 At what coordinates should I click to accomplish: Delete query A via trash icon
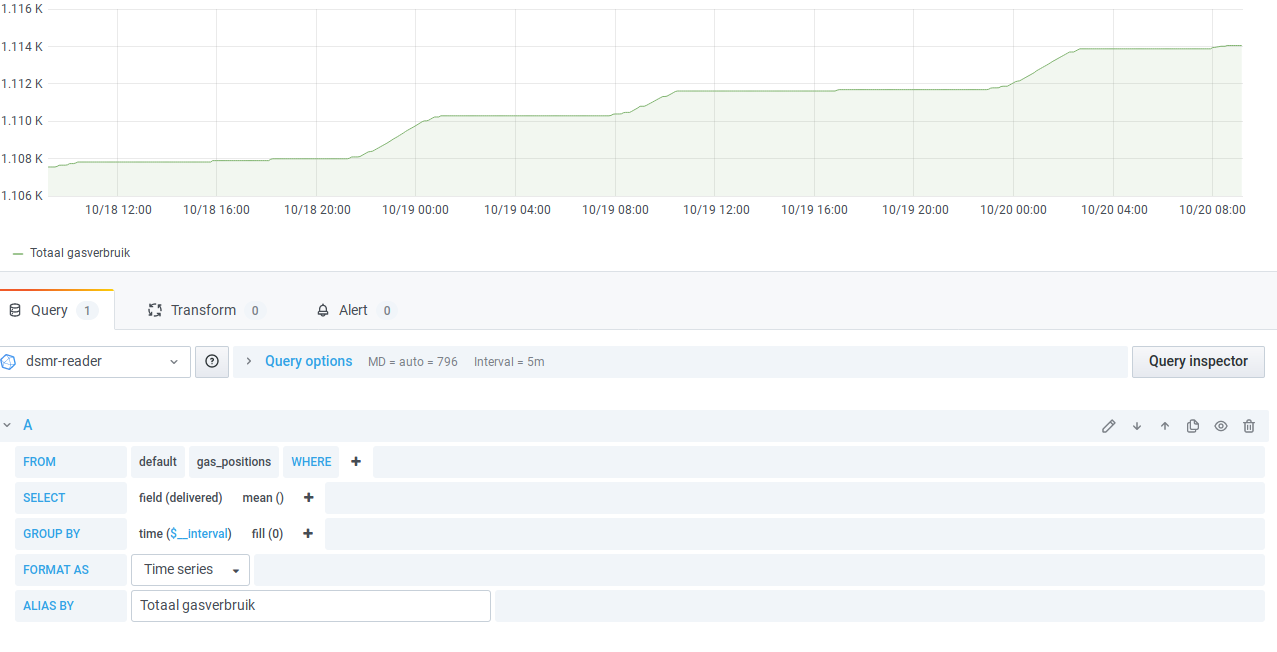pyautogui.click(x=1248, y=425)
